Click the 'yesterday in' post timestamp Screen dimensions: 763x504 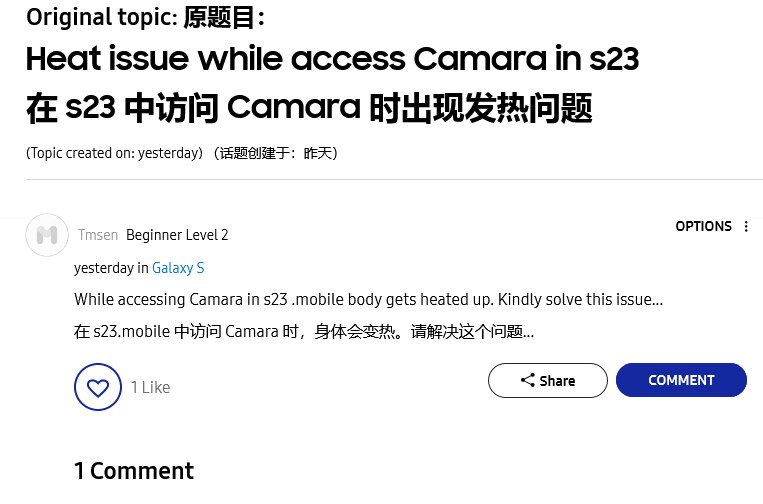[x=111, y=268]
